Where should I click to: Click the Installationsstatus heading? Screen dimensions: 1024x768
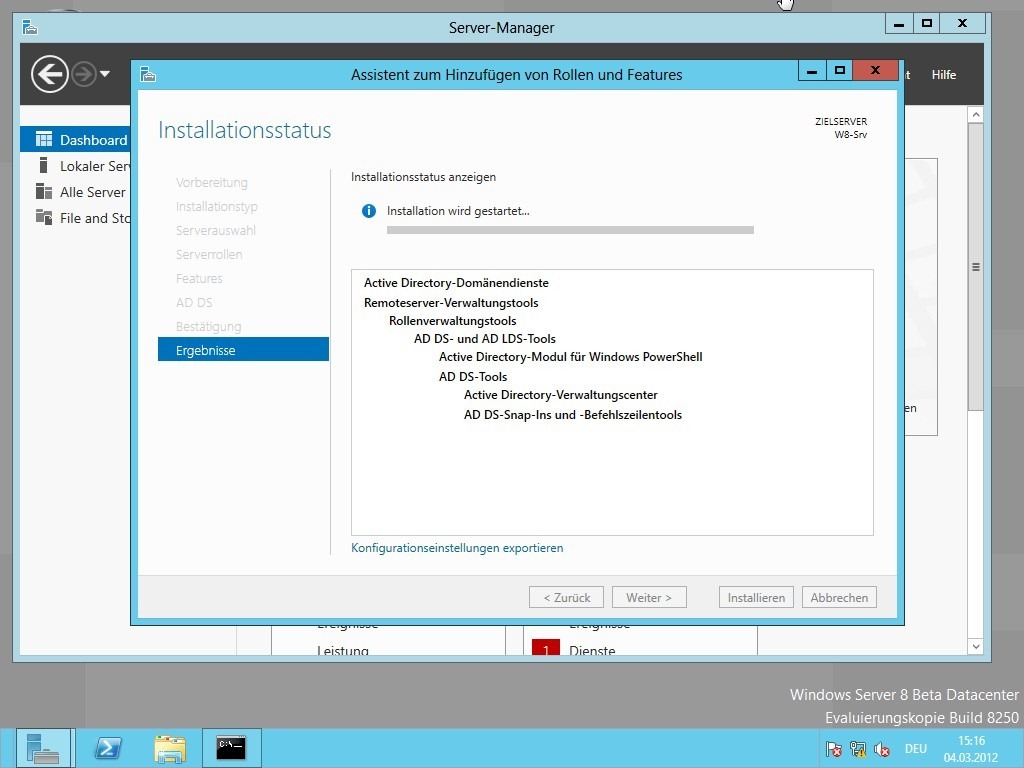pos(245,130)
